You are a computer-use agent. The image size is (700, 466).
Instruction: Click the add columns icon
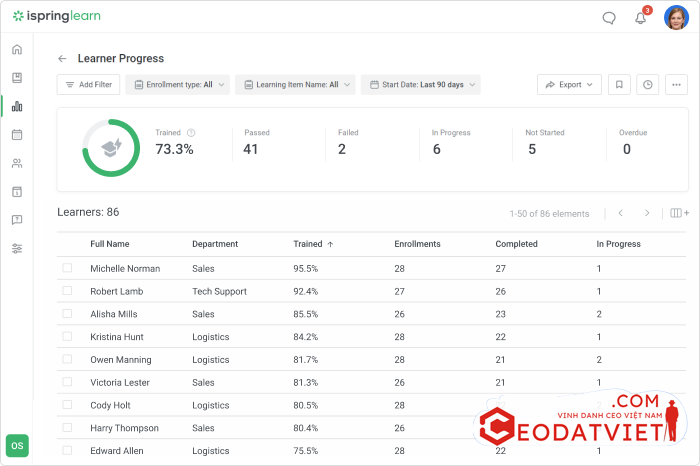point(679,213)
